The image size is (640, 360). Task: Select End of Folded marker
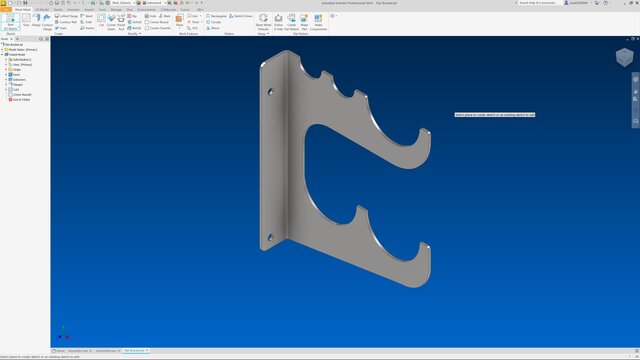(x=19, y=100)
